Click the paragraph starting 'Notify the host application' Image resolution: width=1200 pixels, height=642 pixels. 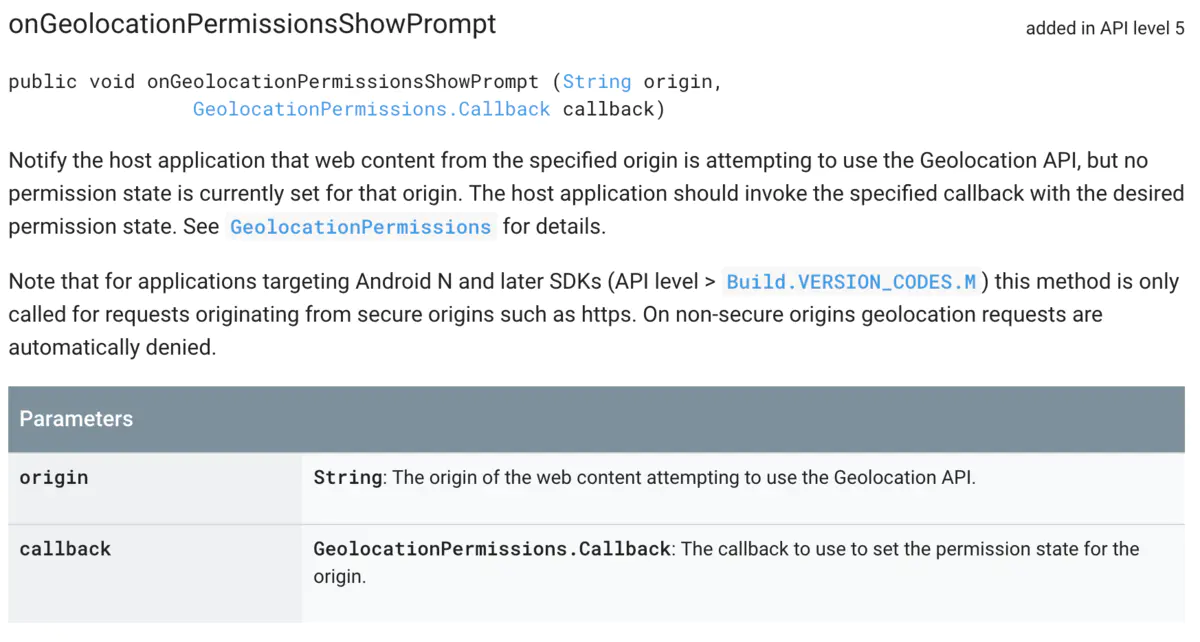(x=596, y=194)
